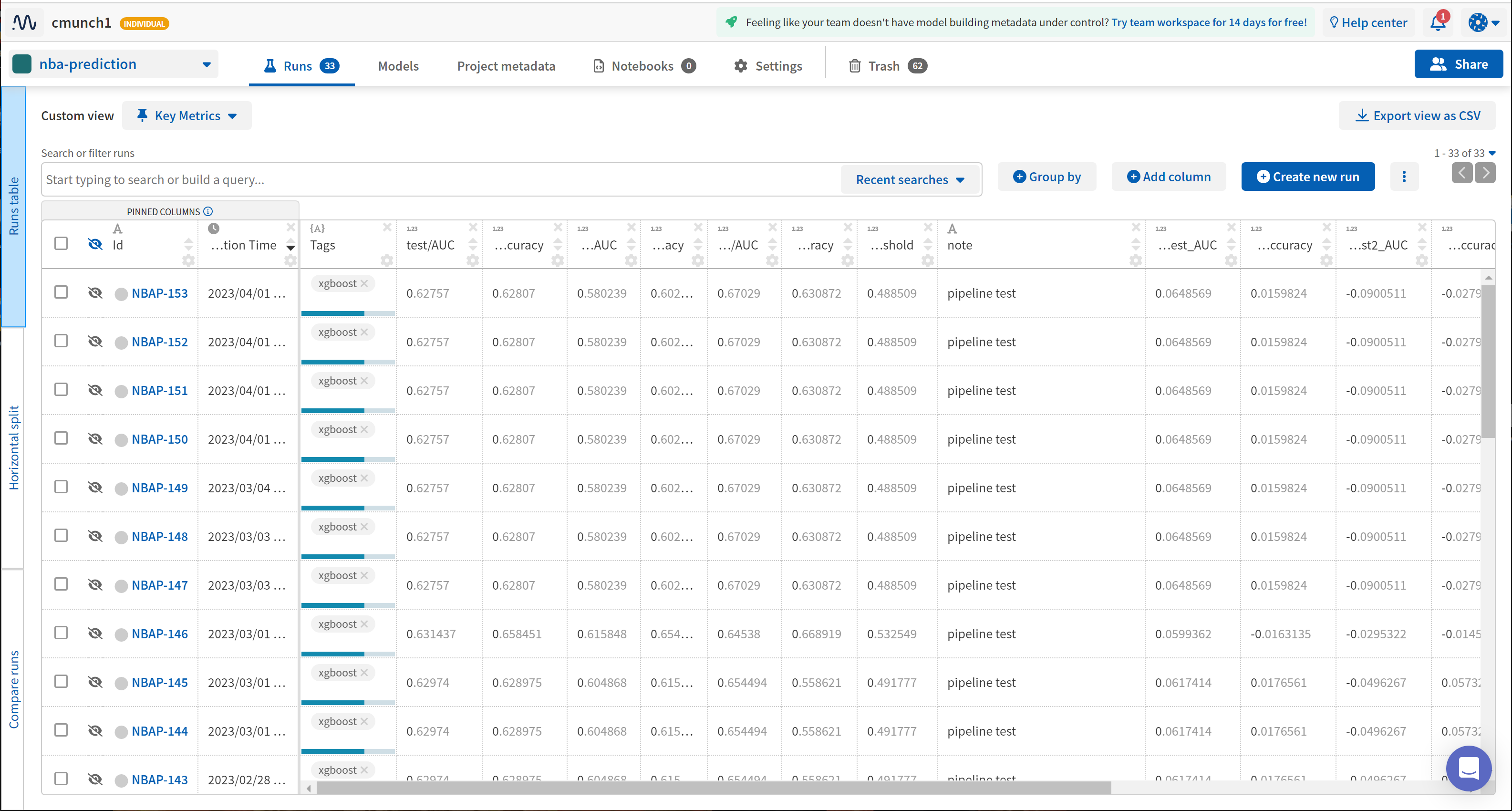Click the notifications bell icon
Viewport: 1512px width, 811px height.
pyautogui.click(x=1438, y=23)
